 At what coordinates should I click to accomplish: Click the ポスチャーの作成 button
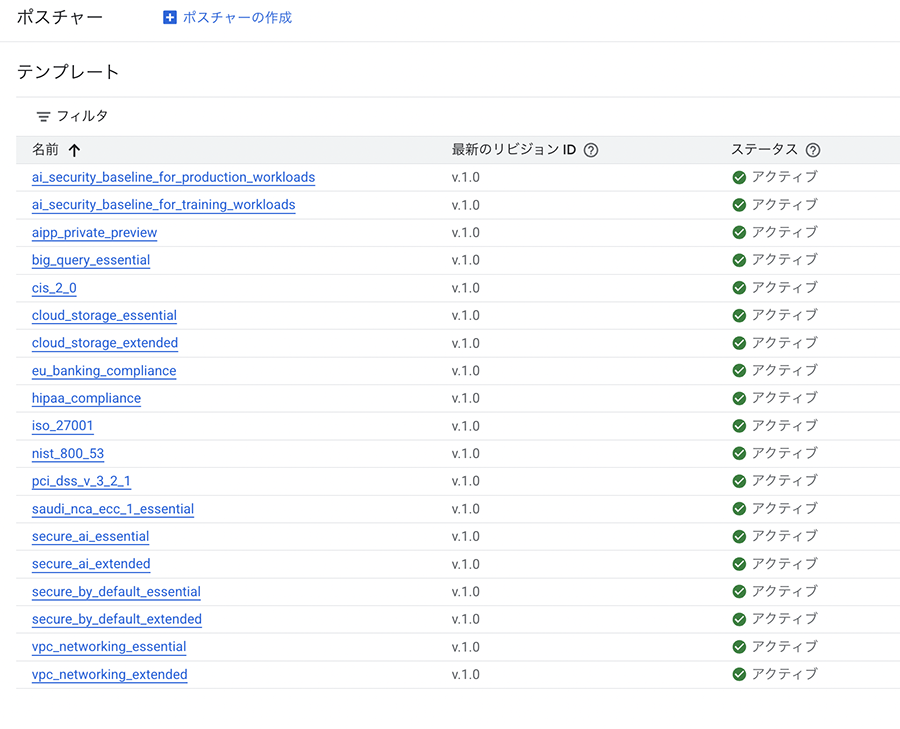pyautogui.click(x=237, y=18)
